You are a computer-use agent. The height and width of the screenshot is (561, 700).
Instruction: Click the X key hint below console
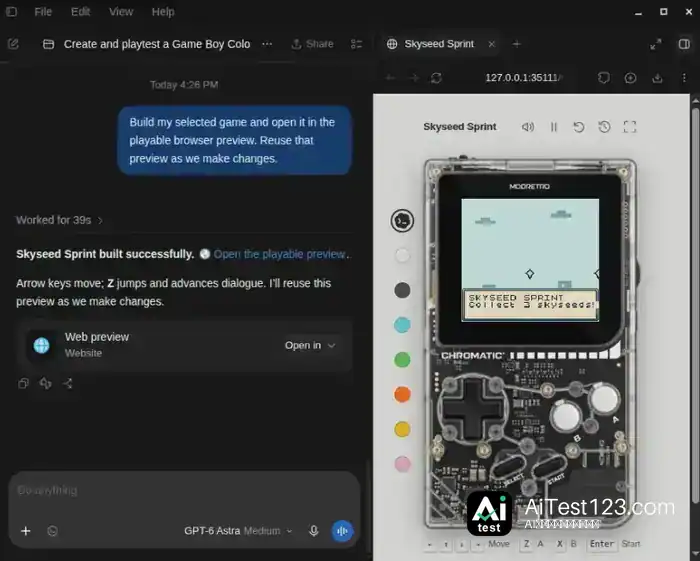click(559, 544)
